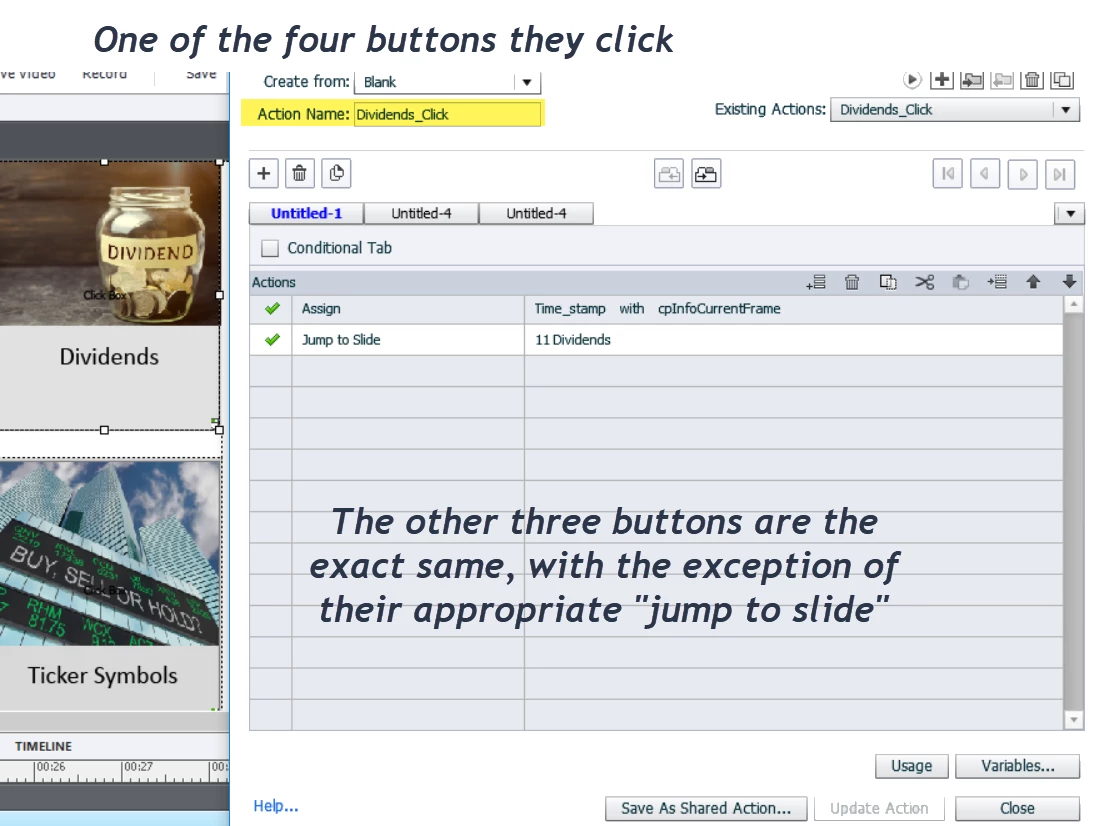Click the actions list scroll down arrow
This screenshot has height=826, width=1093.
coord(1074,719)
